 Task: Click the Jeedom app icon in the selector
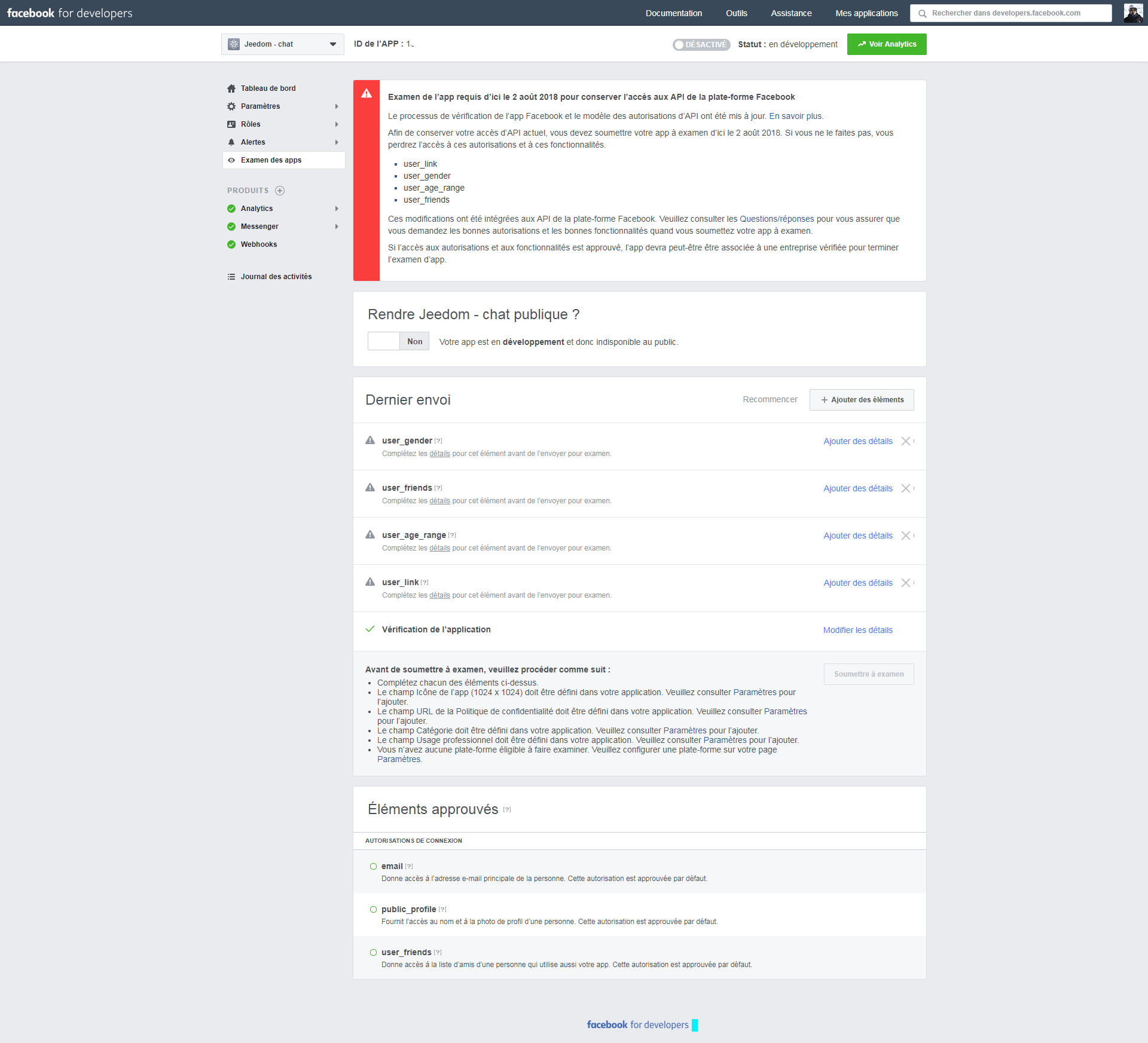(x=234, y=44)
